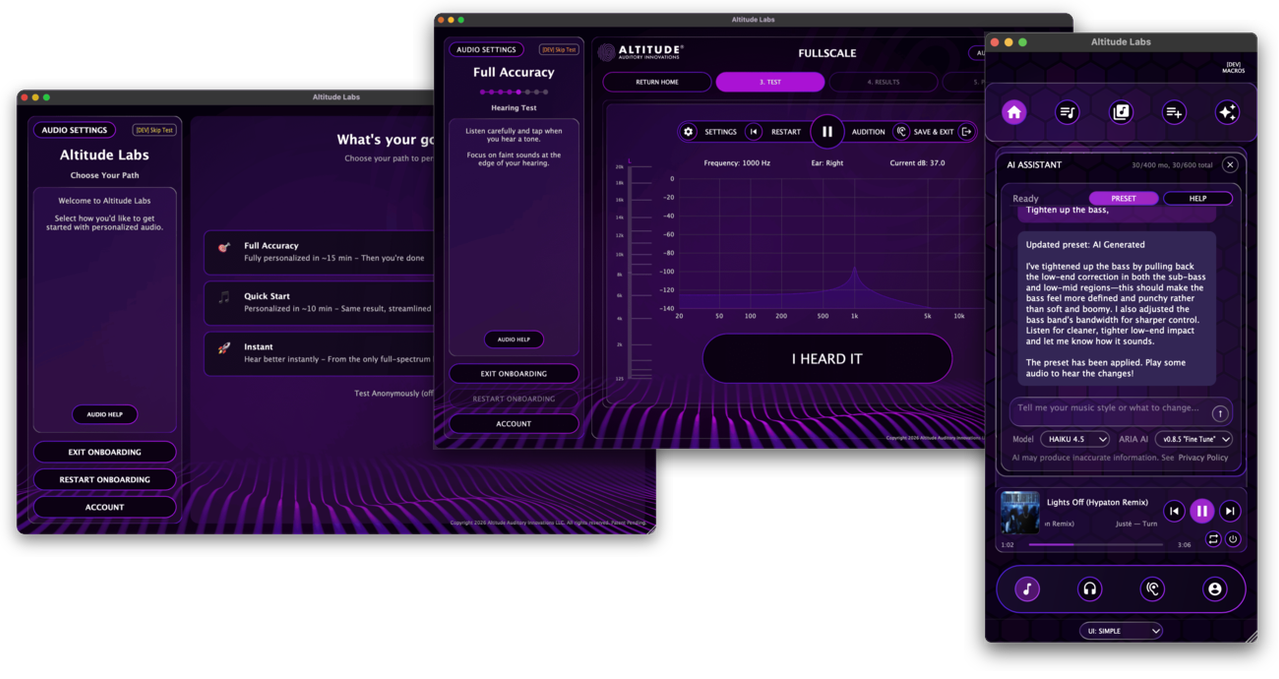This screenshot has width=1279, height=679.
Task: Click the RETURN HOME button
Action: tap(657, 82)
